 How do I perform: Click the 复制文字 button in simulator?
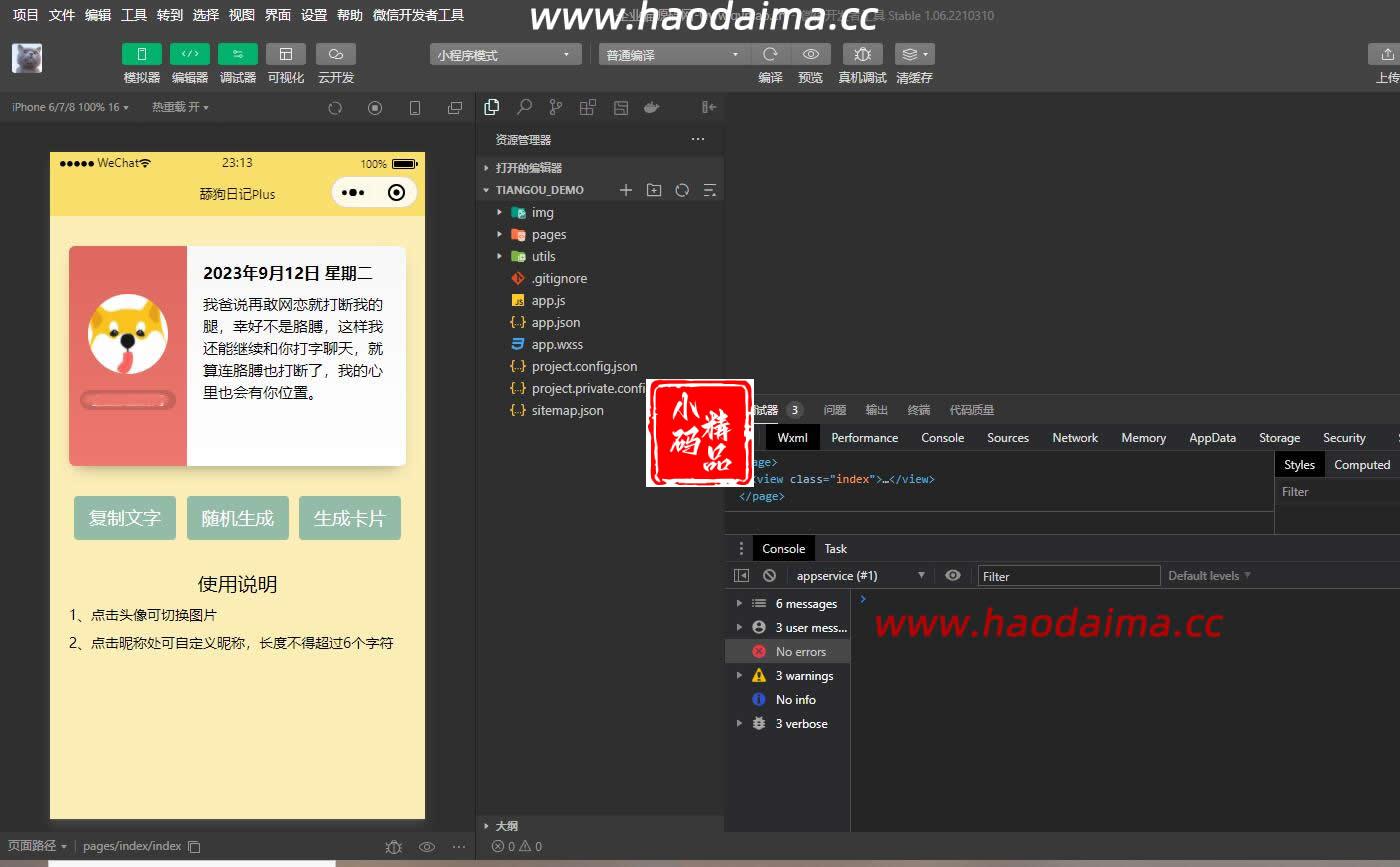click(x=125, y=518)
